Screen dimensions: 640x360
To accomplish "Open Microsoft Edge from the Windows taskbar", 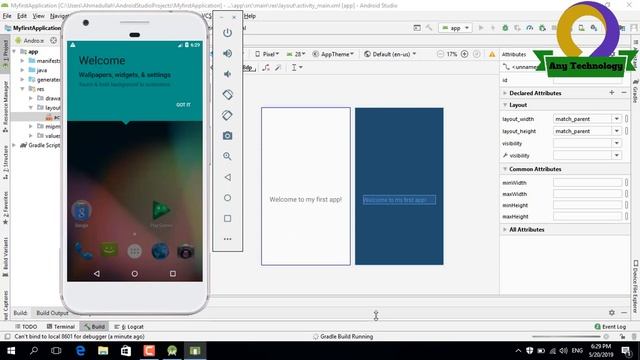I will pos(80,351).
